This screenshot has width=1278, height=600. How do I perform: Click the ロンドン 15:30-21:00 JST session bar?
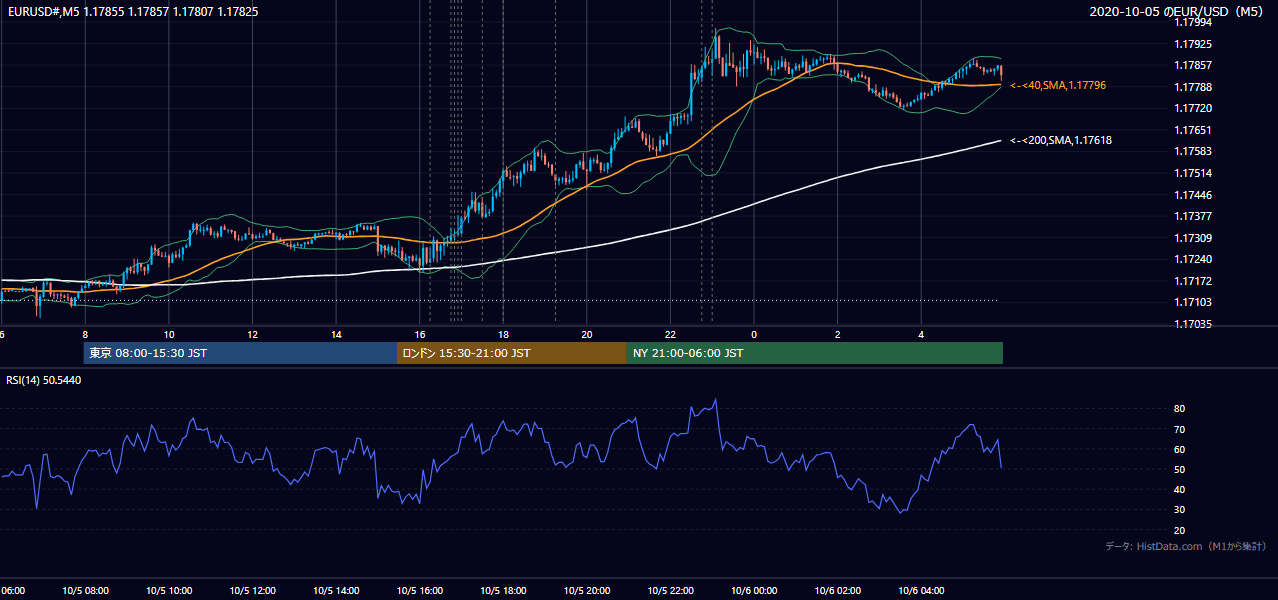point(512,353)
